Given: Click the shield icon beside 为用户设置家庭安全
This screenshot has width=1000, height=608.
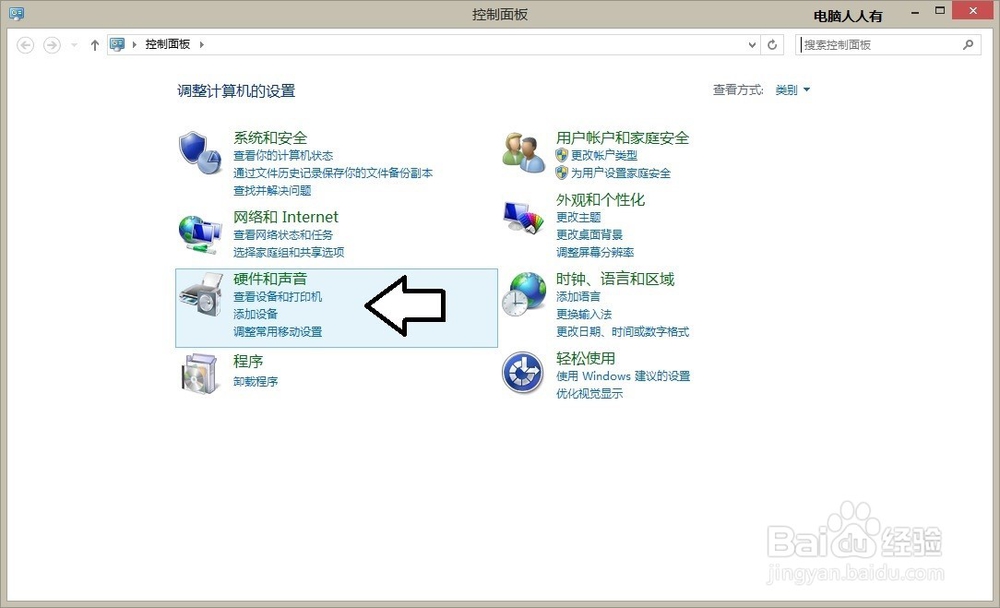Looking at the screenshot, I should pos(561,173).
